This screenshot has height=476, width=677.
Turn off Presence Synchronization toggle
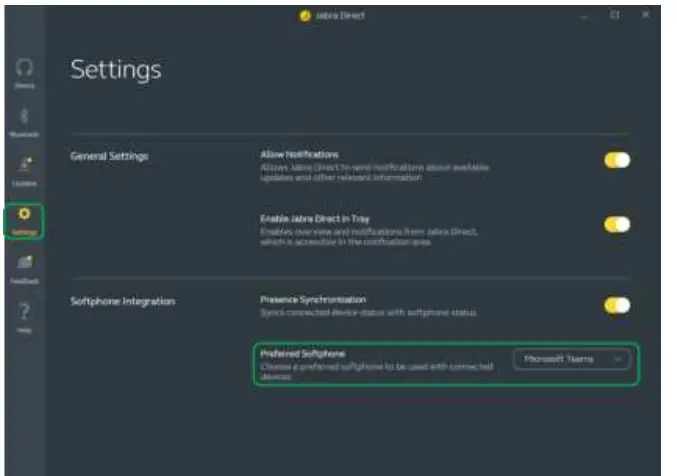coord(617,305)
